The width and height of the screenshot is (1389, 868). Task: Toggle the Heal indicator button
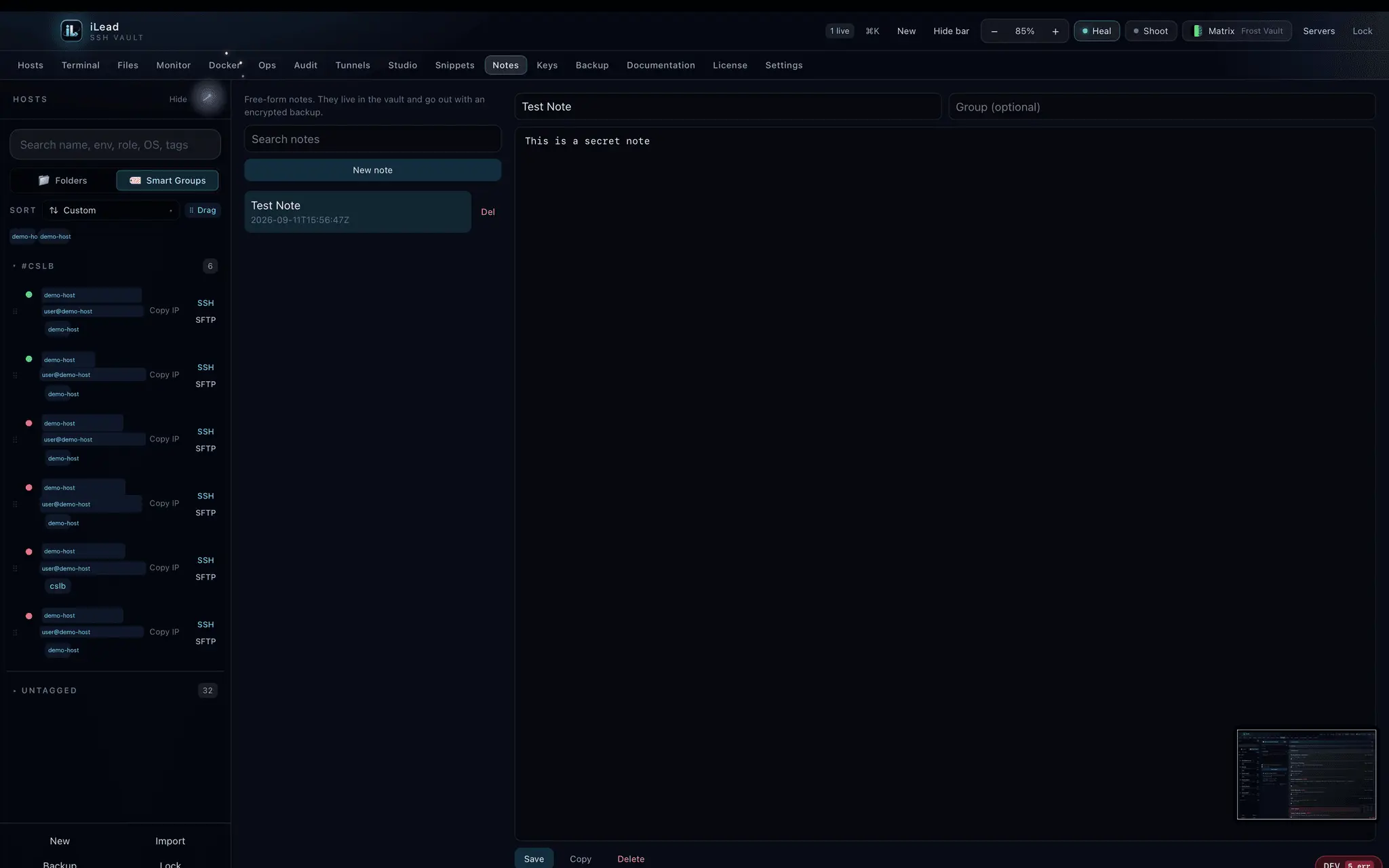point(1097,31)
